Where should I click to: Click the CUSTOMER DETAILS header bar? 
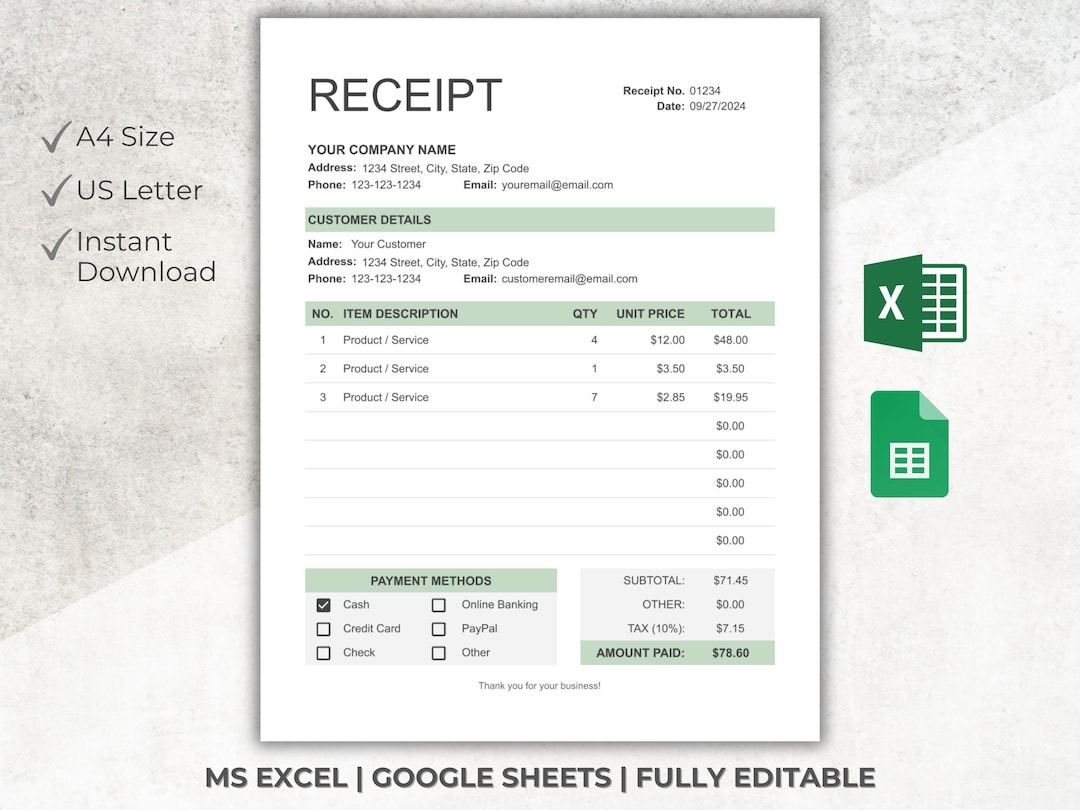tap(540, 220)
